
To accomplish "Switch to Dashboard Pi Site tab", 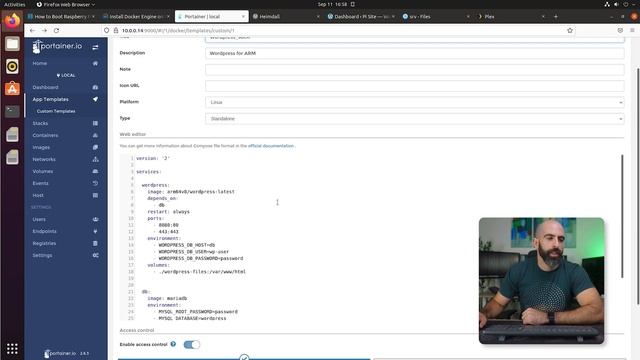I will (x=361, y=17).
